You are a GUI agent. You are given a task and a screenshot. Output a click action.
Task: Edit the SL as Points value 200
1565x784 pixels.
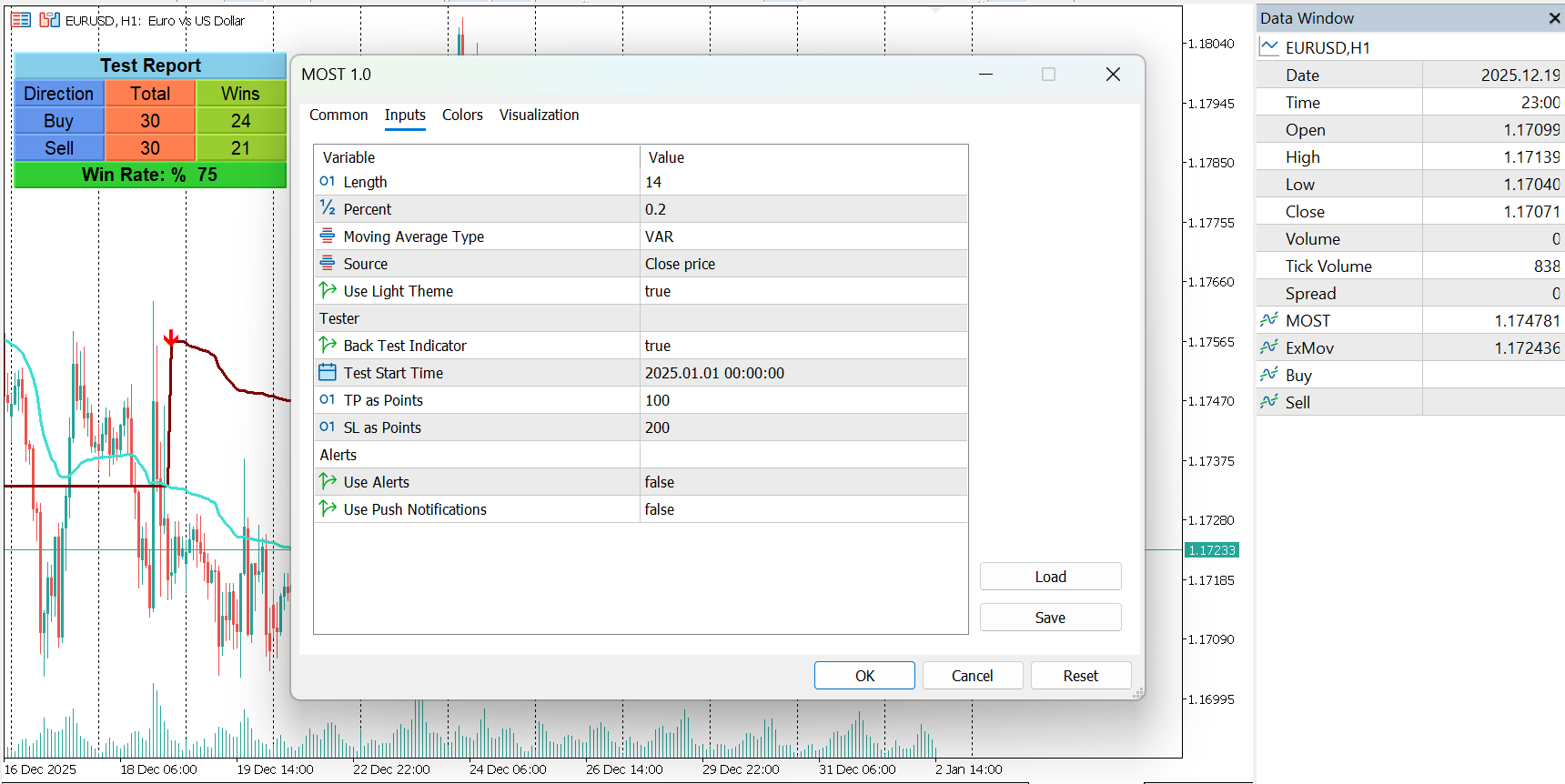click(x=803, y=427)
